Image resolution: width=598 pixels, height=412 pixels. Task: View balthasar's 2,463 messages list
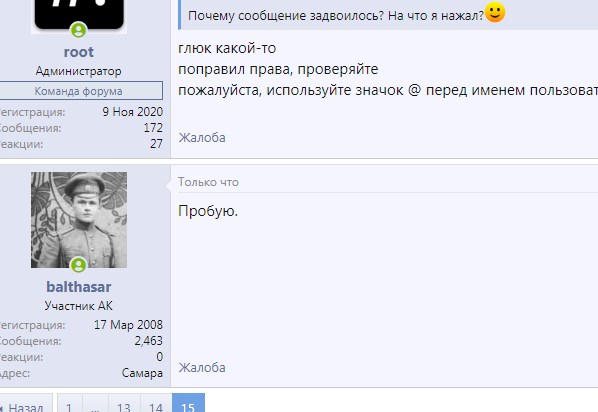click(x=149, y=341)
